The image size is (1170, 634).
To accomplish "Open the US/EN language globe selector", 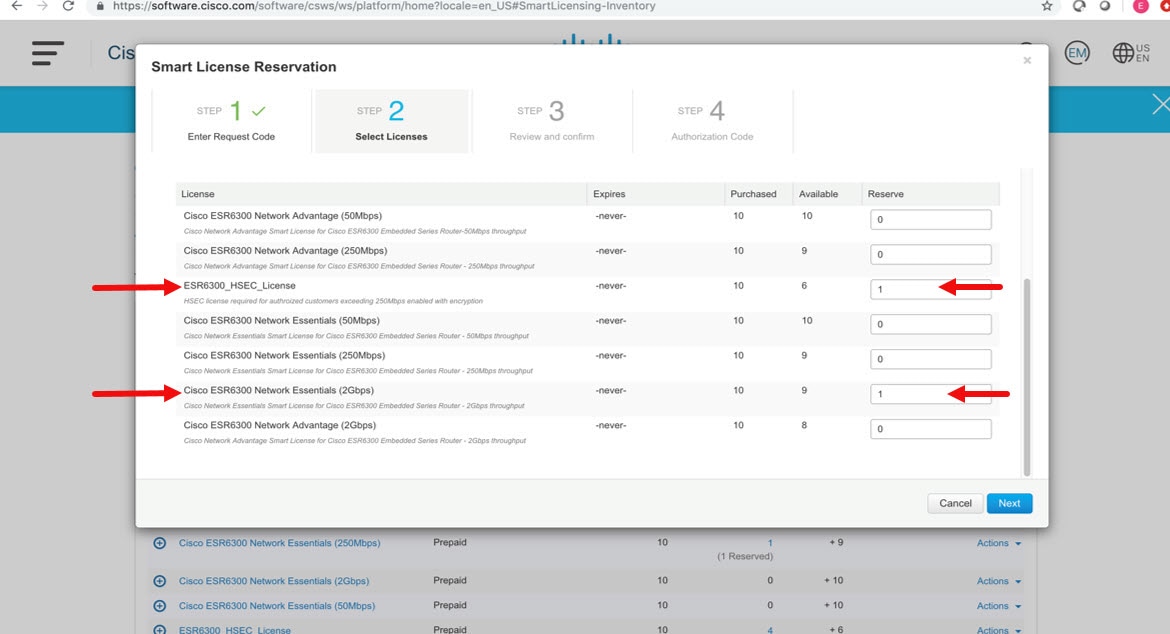I will pyautogui.click(x=1122, y=53).
